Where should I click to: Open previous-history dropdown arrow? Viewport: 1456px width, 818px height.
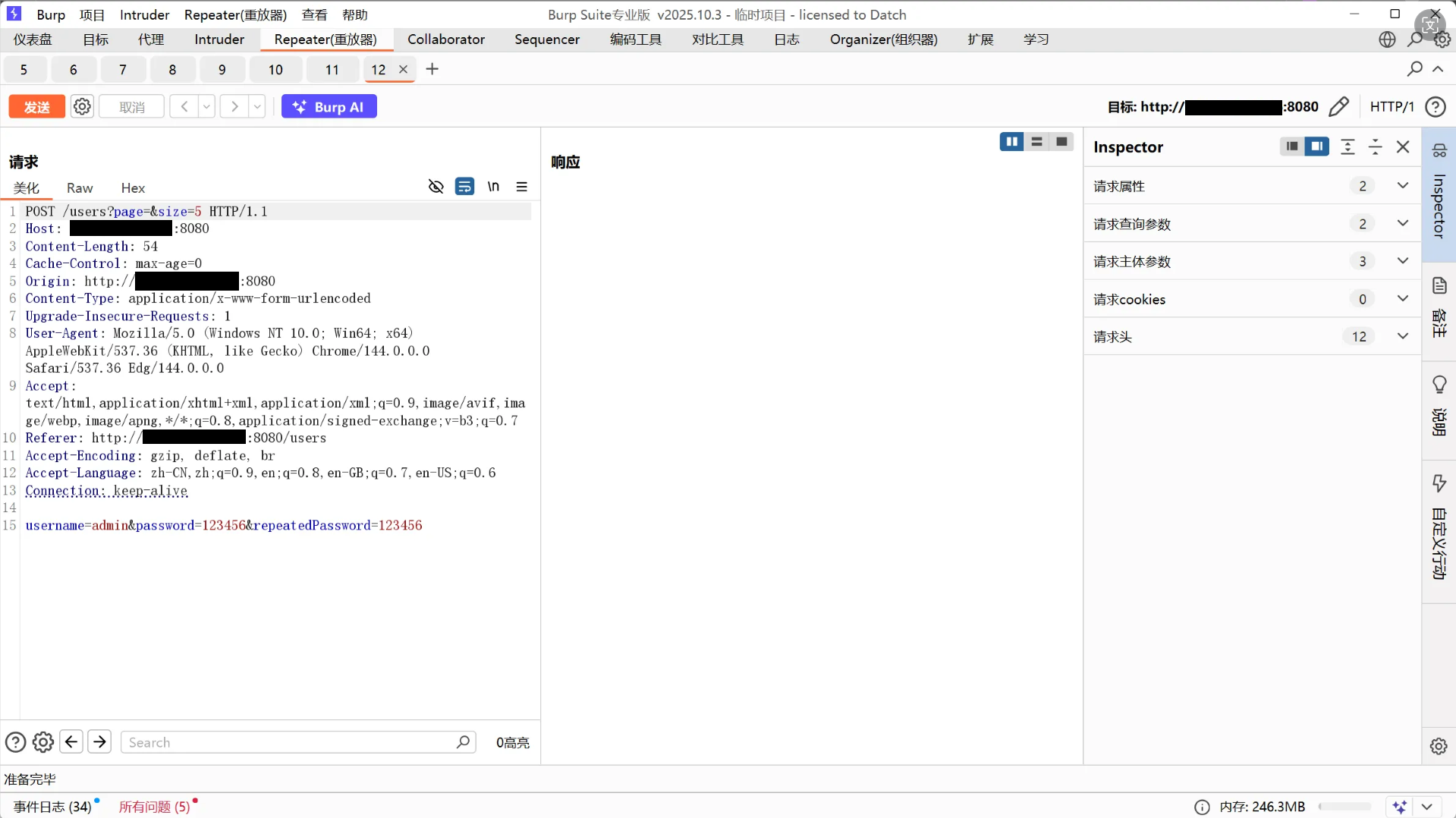(x=206, y=107)
